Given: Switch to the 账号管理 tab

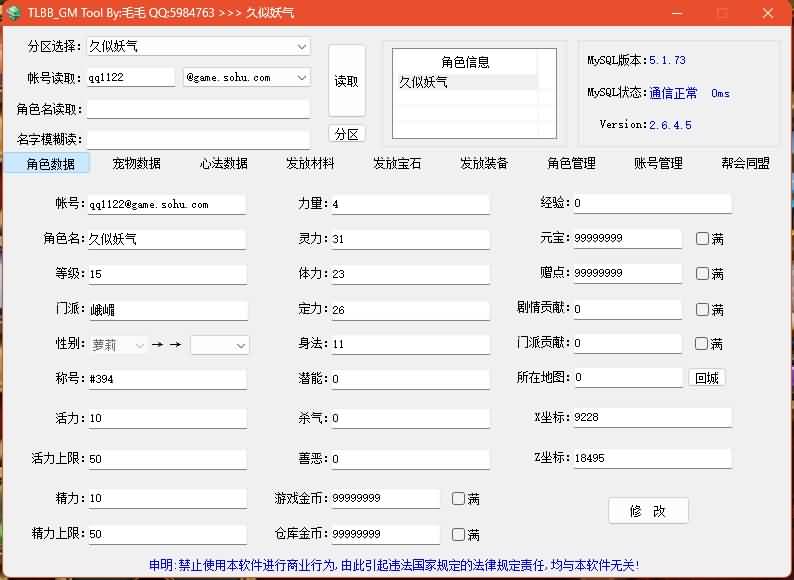Looking at the screenshot, I should pos(658,164).
